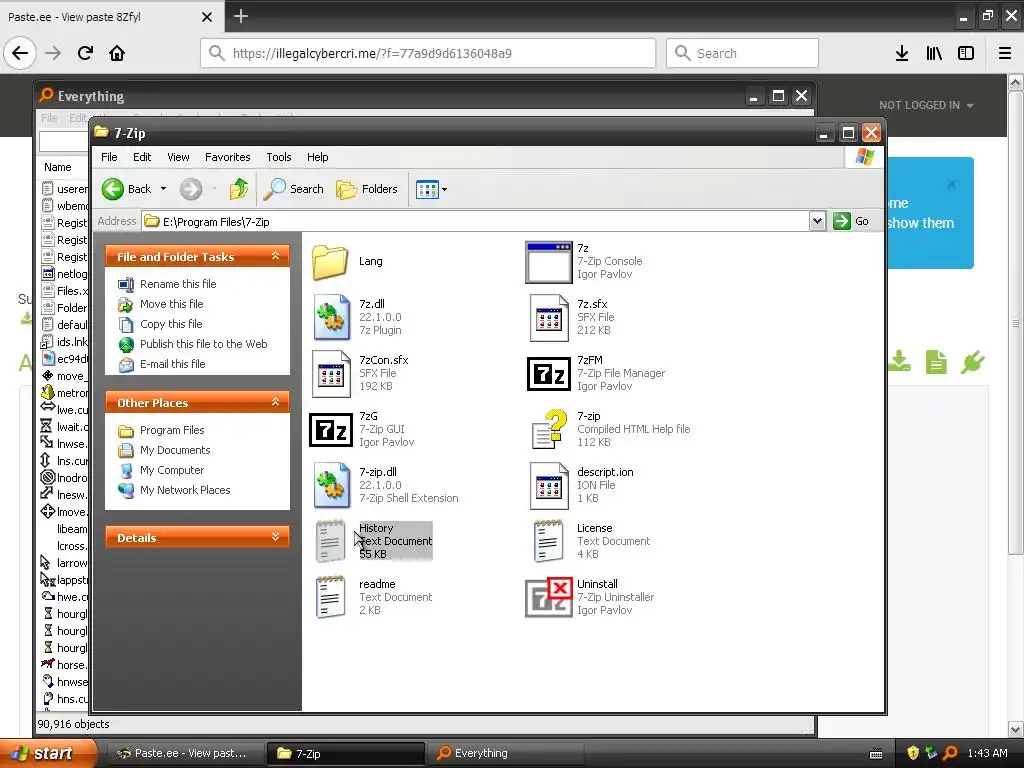
Task: Click E-mail this file link
Action: (x=172, y=364)
